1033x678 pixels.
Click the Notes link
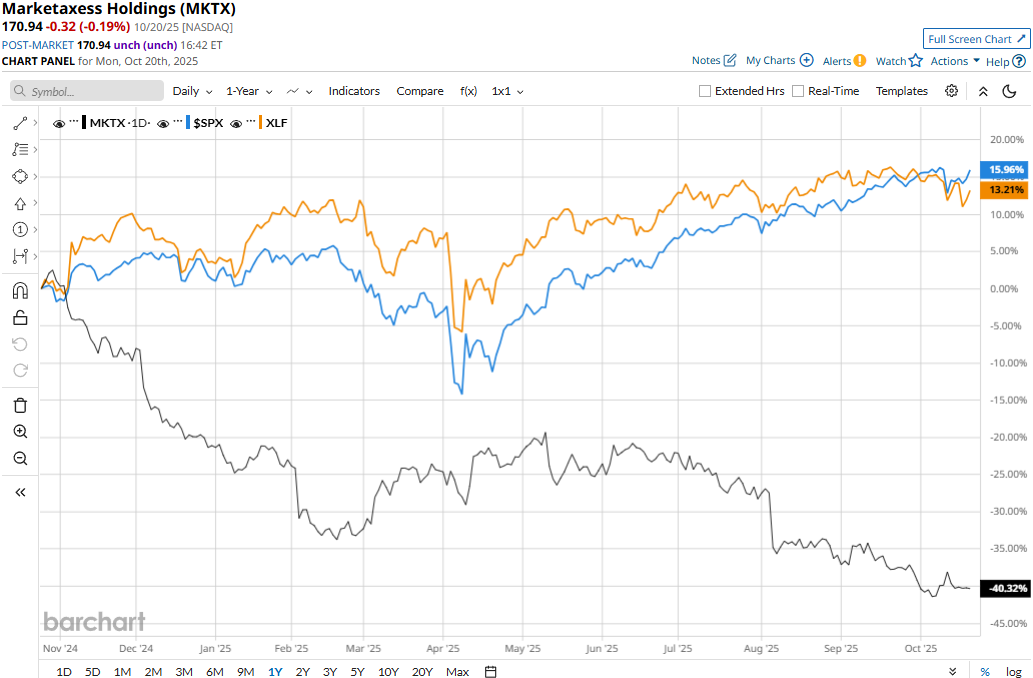click(x=706, y=60)
